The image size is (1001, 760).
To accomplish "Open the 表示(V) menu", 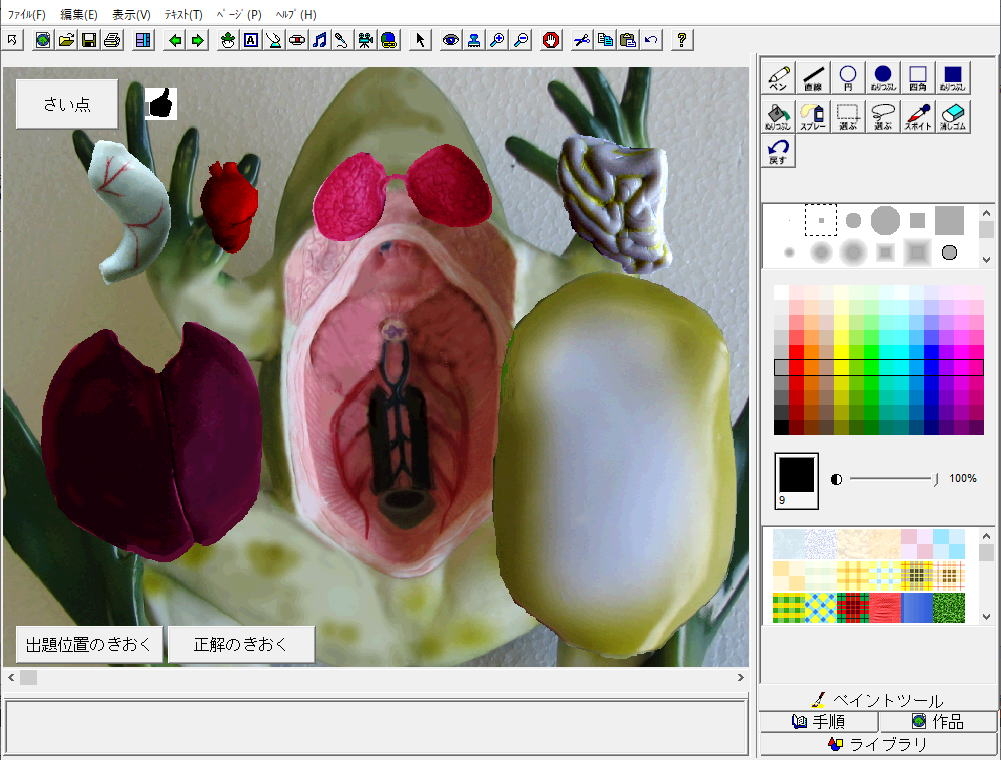I will pyautogui.click(x=131, y=15).
